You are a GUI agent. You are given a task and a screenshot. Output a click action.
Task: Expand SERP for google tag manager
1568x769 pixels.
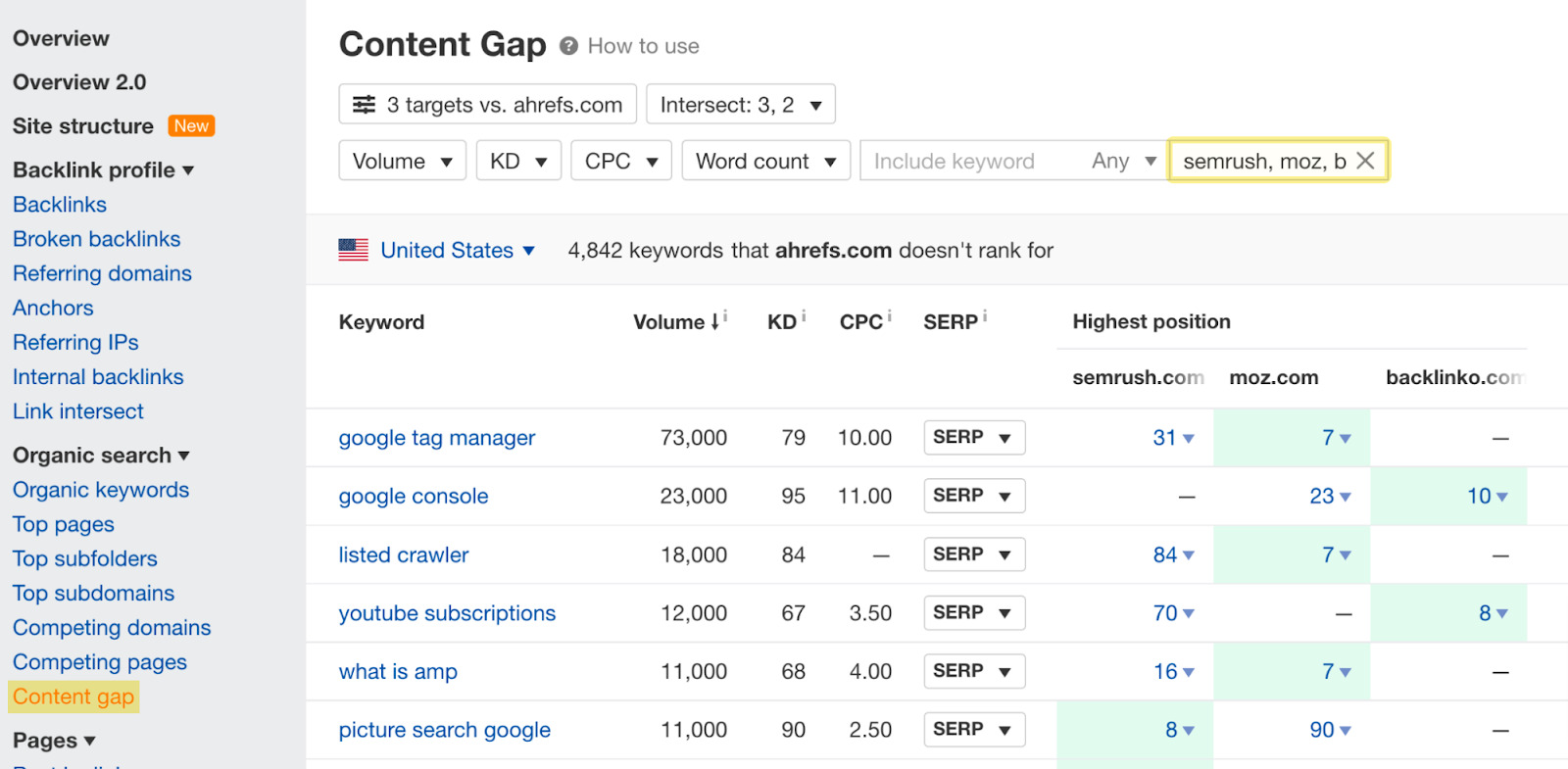[x=974, y=438]
